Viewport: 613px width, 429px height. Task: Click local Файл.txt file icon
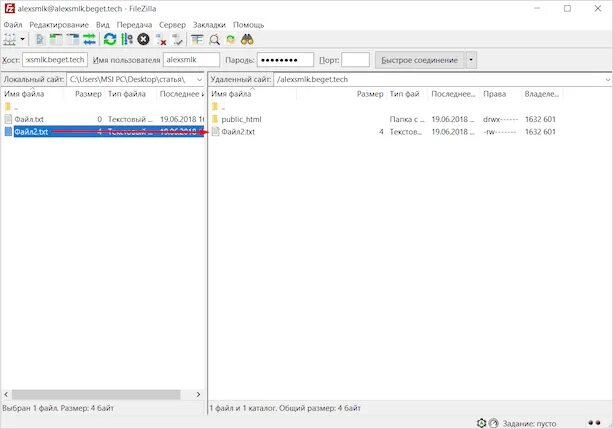[8, 119]
